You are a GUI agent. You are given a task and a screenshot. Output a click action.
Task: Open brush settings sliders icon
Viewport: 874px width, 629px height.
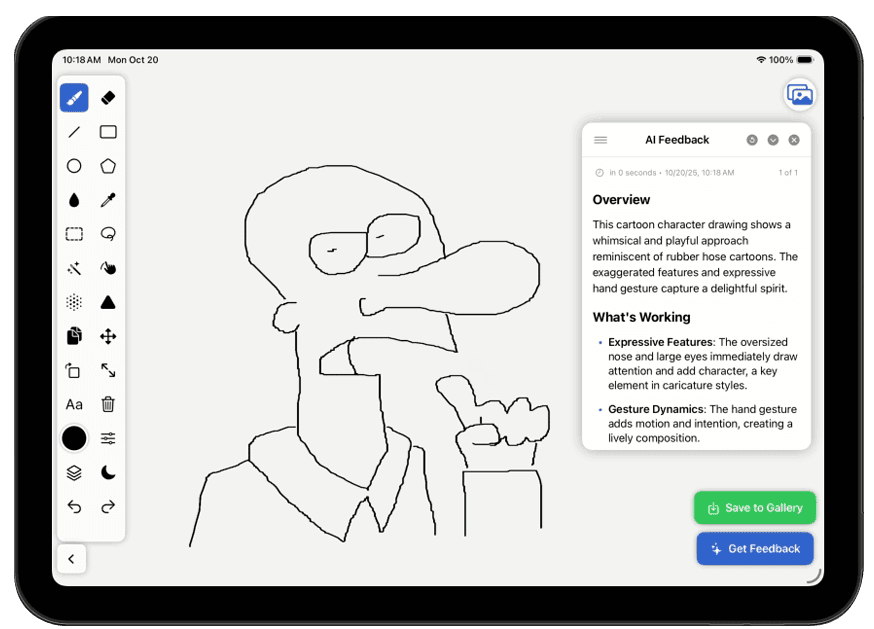[108, 438]
